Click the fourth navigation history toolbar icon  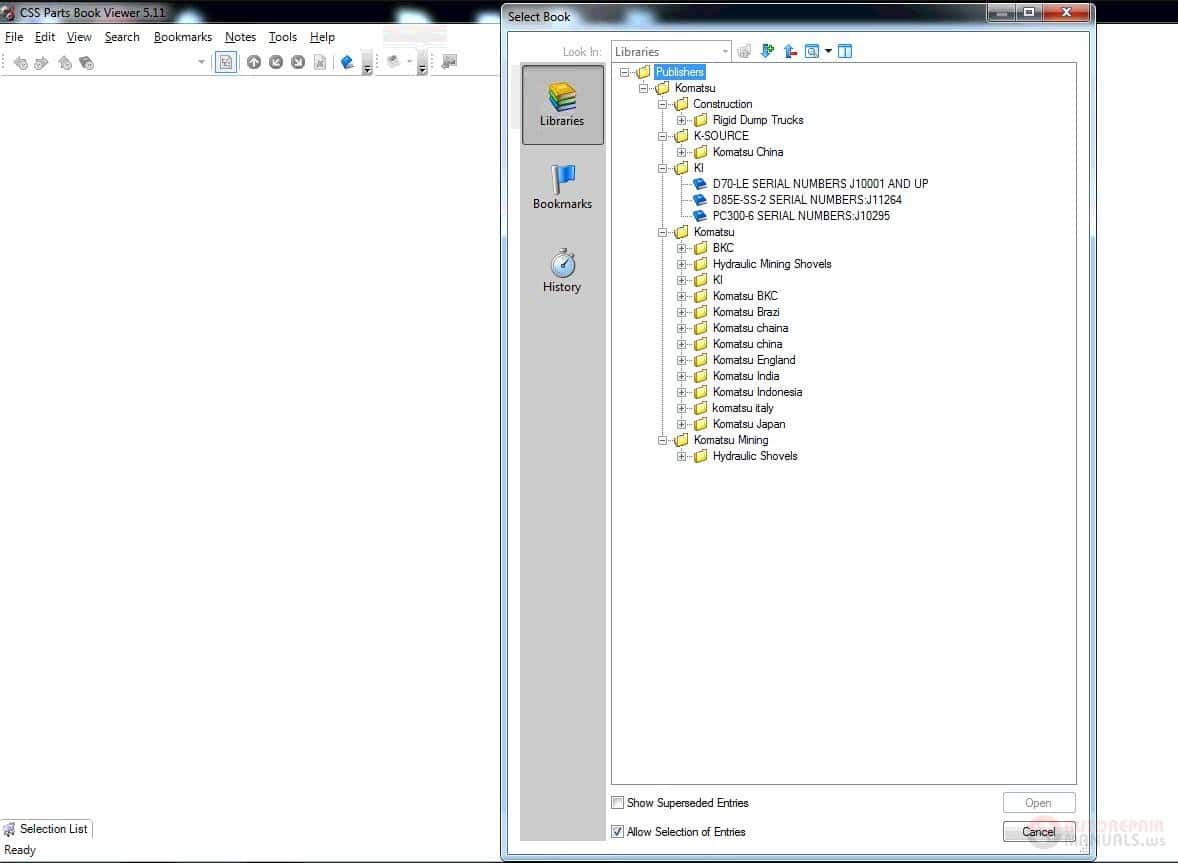point(86,63)
